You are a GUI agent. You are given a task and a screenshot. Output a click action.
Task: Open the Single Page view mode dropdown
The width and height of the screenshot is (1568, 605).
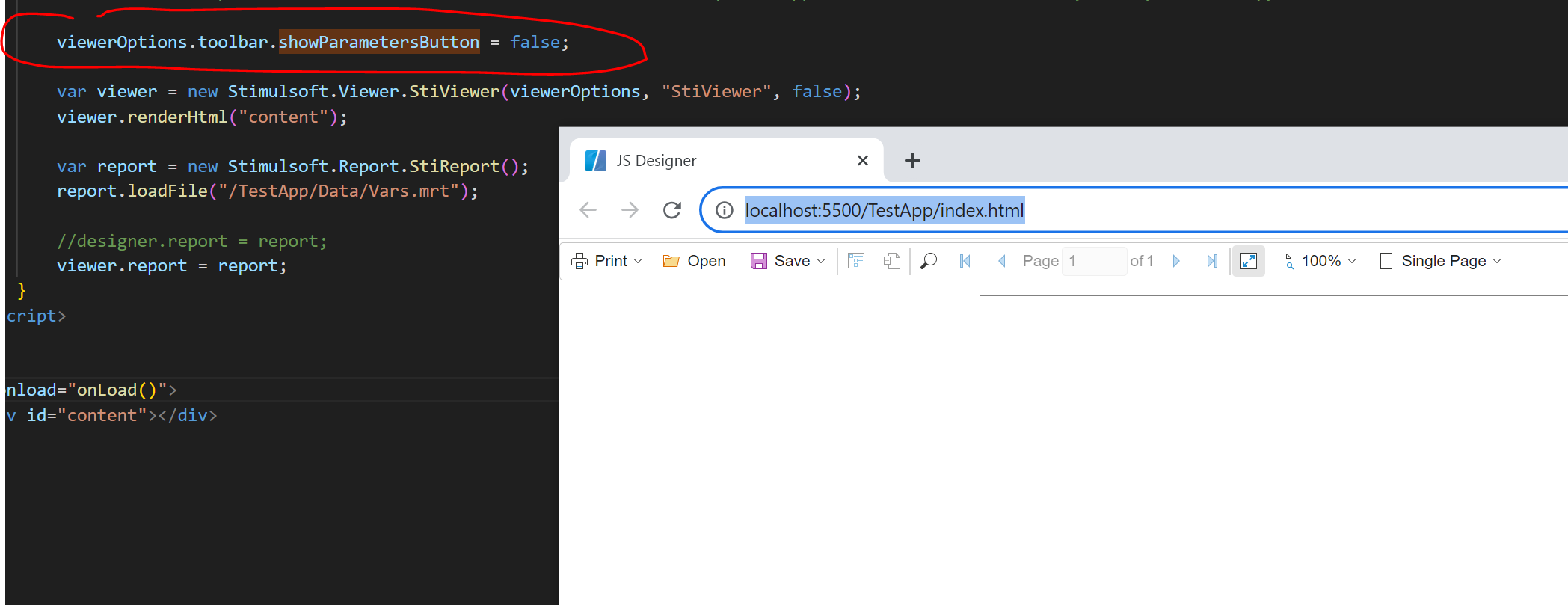[1441, 261]
